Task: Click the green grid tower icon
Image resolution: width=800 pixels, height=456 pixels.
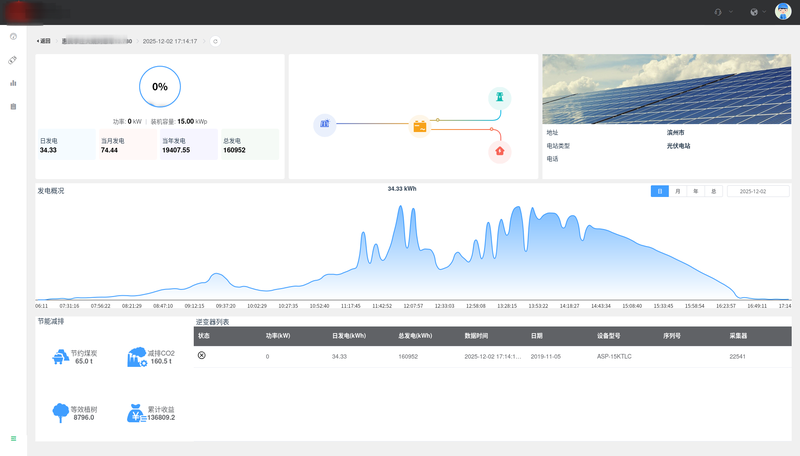Action: [500, 97]
